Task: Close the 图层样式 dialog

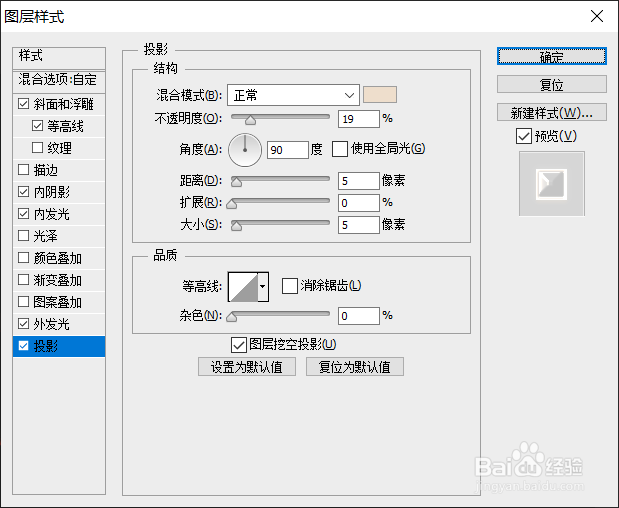Action: 596,16
